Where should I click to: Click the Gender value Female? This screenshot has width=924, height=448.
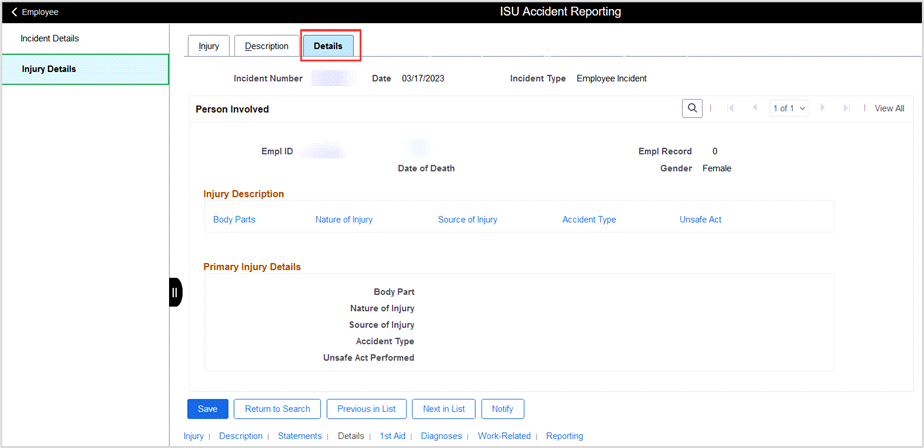[x=717, y=169]
